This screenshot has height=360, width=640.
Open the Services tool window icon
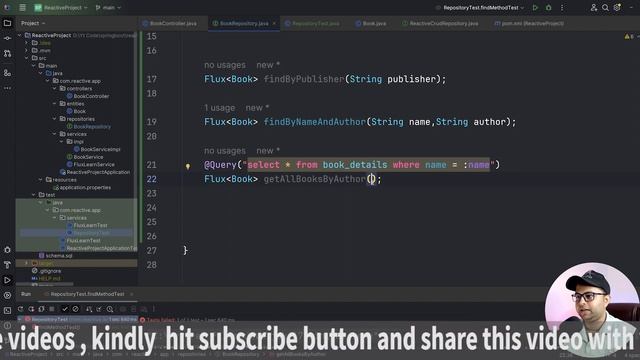7,295
